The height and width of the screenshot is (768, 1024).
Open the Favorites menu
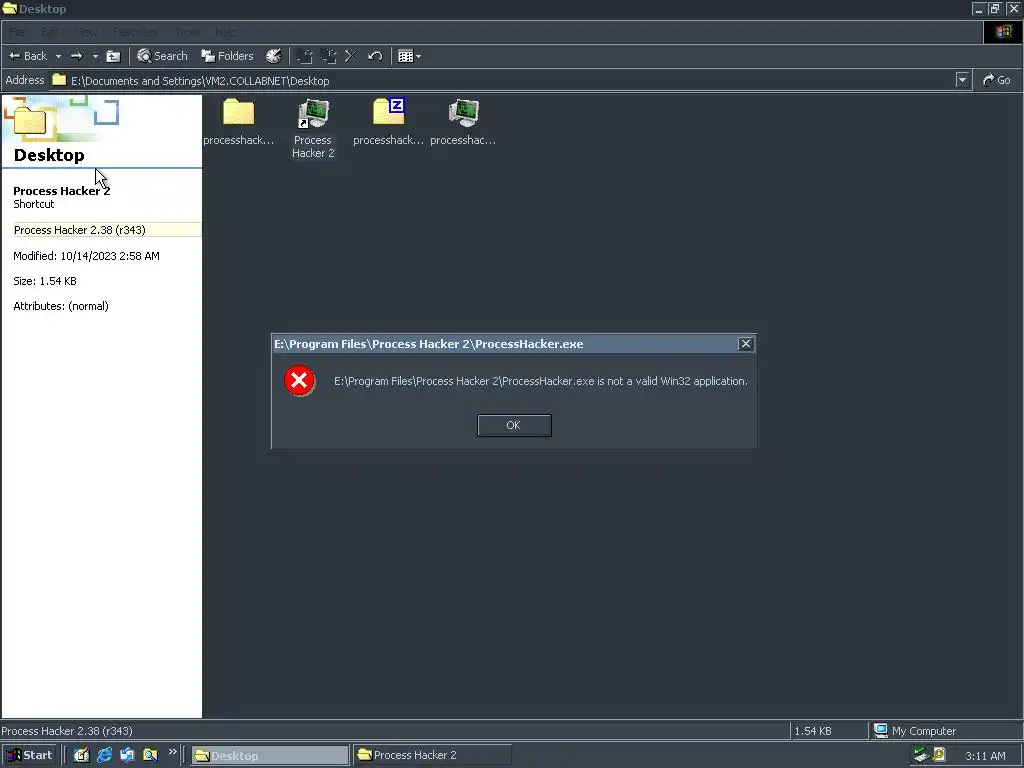tap(135, 32)
